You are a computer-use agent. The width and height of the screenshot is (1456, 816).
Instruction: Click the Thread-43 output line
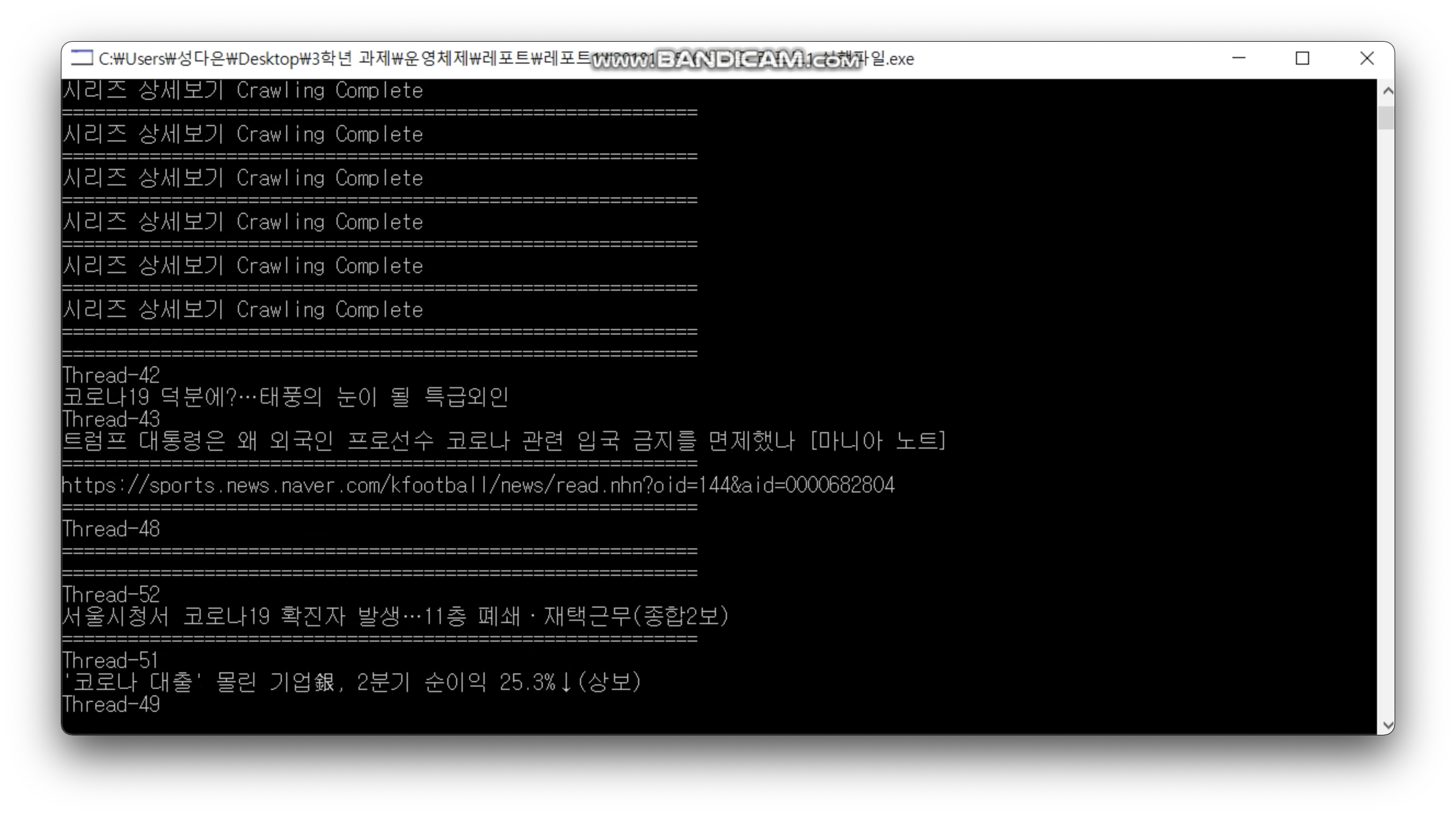tap(111, 420)
